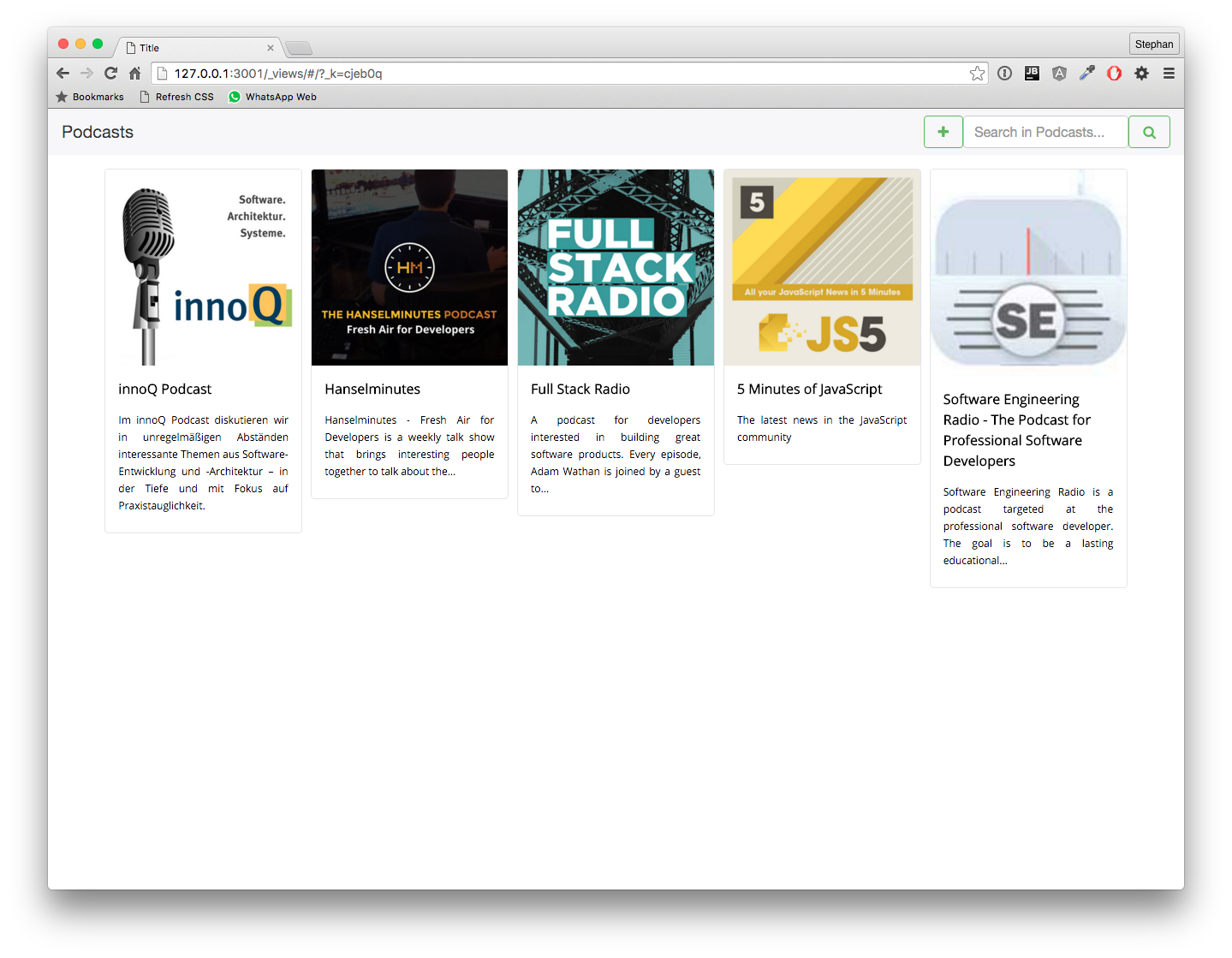Bookmark page with star icon in address bar

coord(977,74)
